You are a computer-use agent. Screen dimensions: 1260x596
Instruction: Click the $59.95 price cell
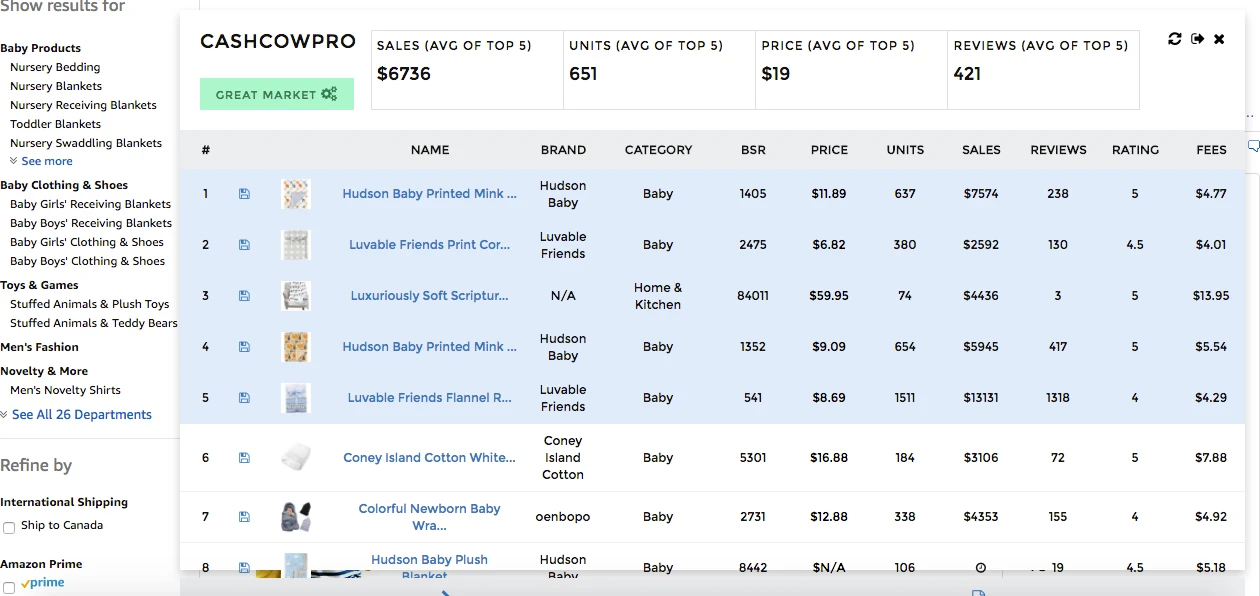tap(829, 296)
